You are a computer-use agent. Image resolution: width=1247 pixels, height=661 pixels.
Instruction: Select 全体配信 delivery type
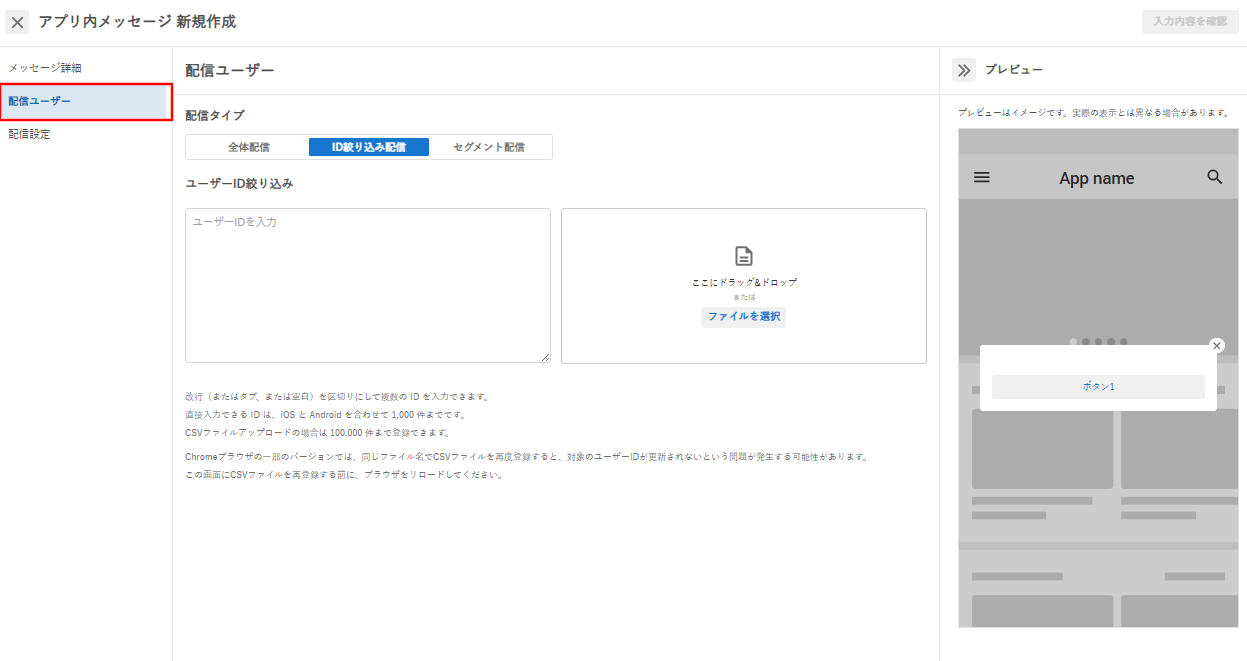point(248,147)
